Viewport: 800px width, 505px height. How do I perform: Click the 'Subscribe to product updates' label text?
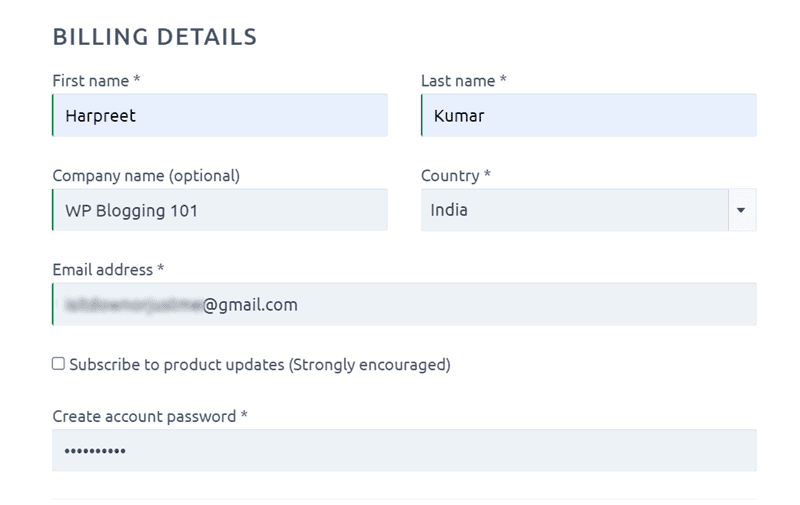[260, 365]
